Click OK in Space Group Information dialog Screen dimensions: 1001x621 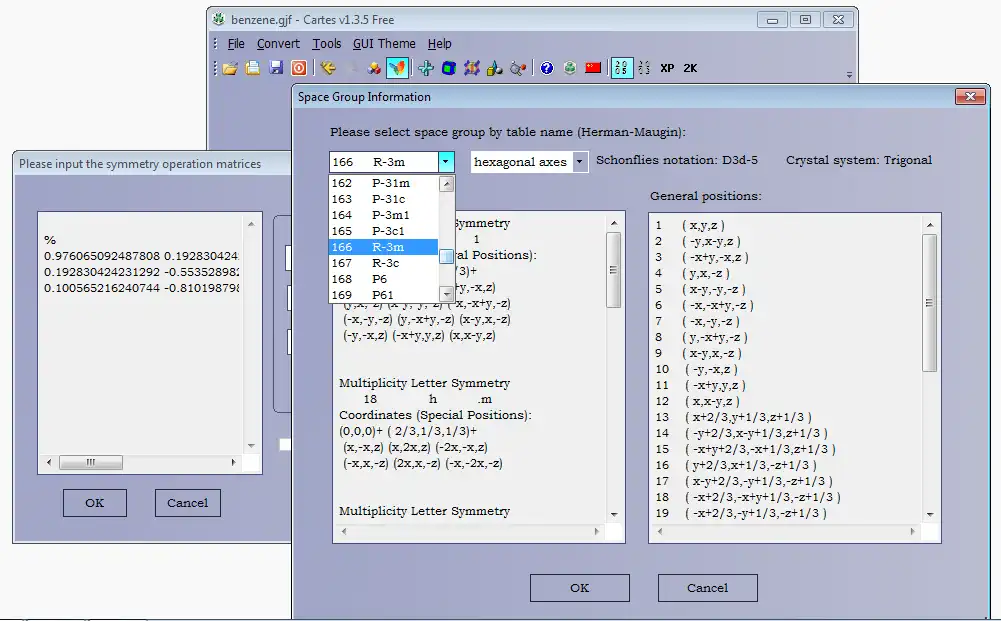pos(580,588)
